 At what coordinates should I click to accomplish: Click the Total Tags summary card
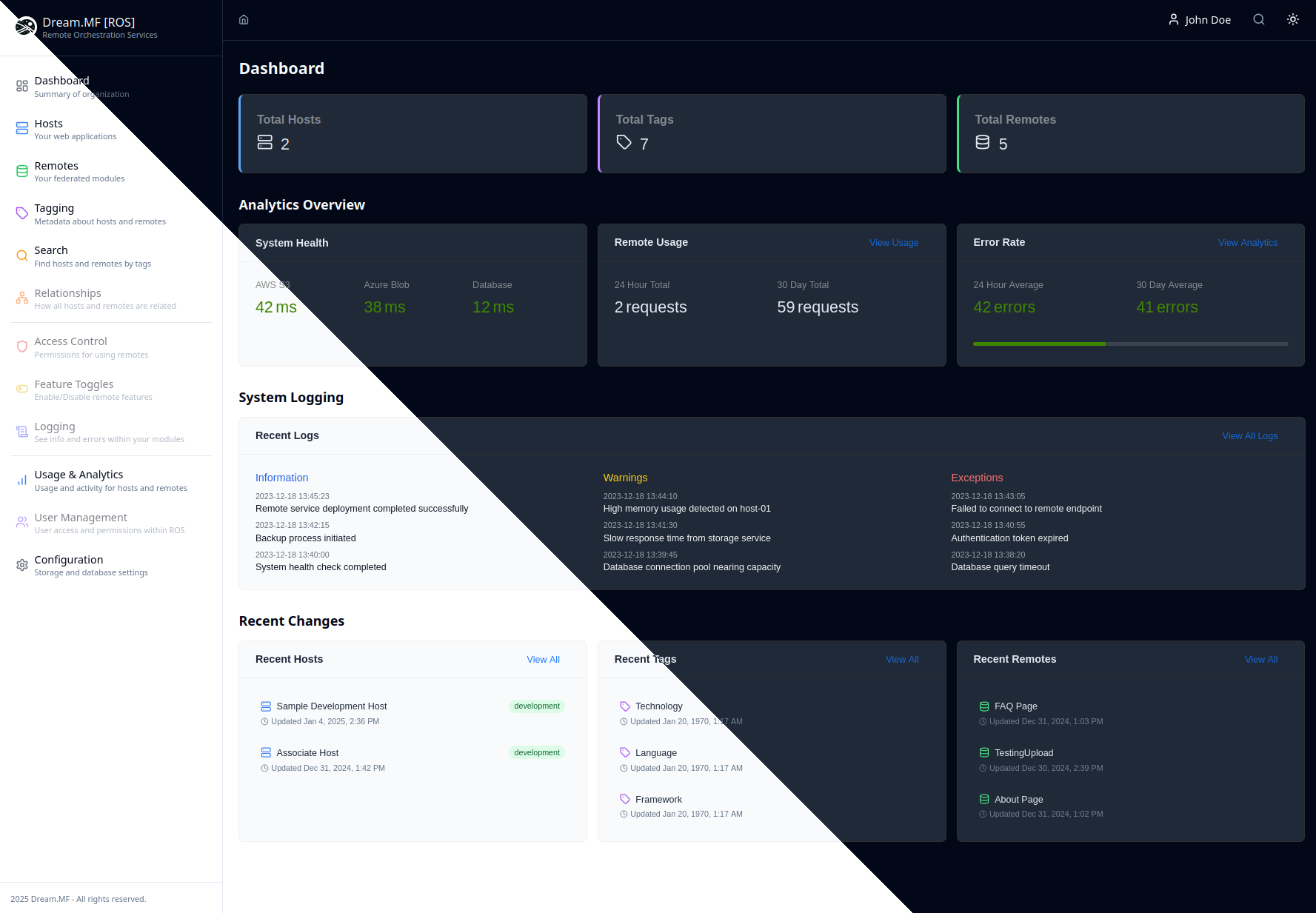772,133
